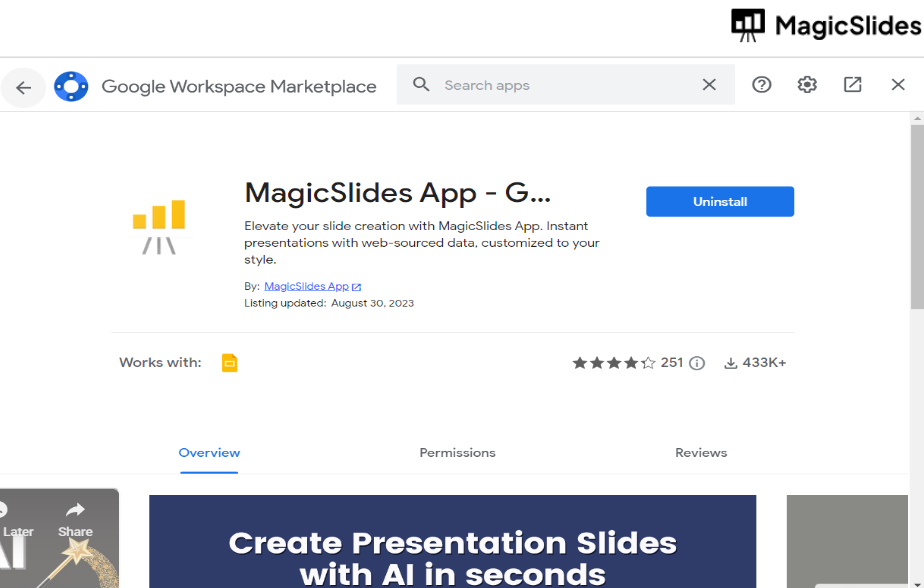Close the marketplace dialog

point(897,85)
